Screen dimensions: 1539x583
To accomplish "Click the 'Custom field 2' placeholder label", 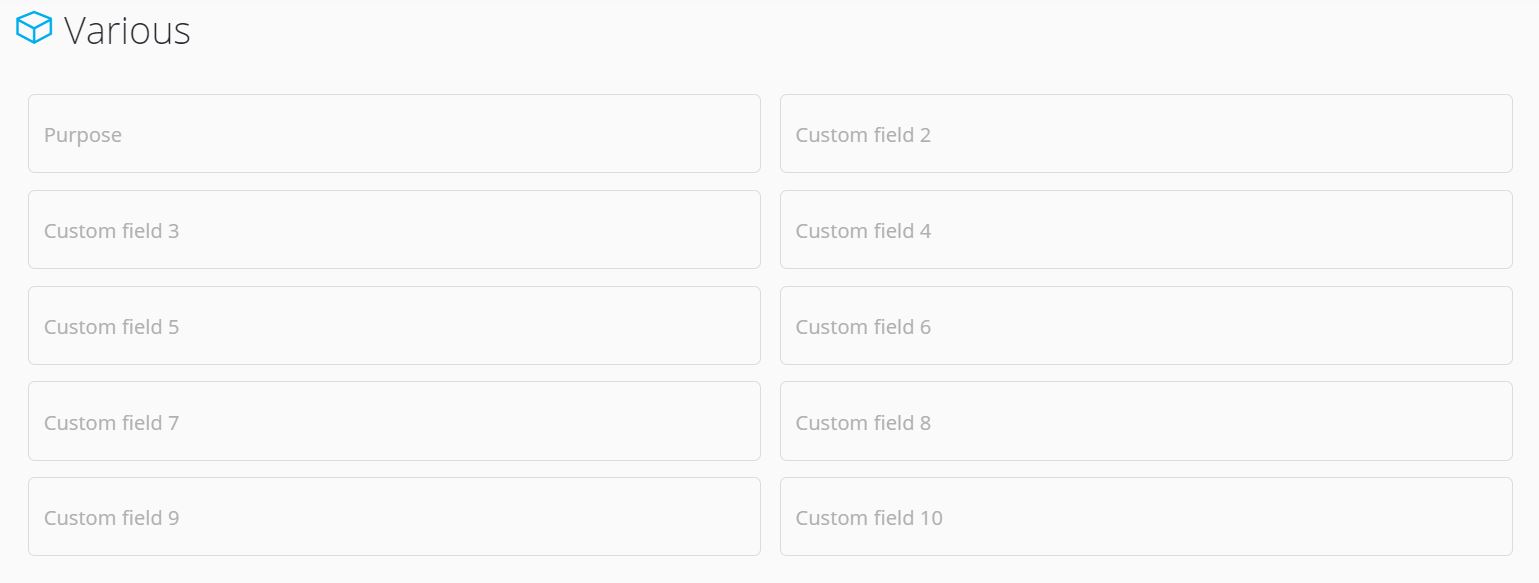I will [863, 135].
